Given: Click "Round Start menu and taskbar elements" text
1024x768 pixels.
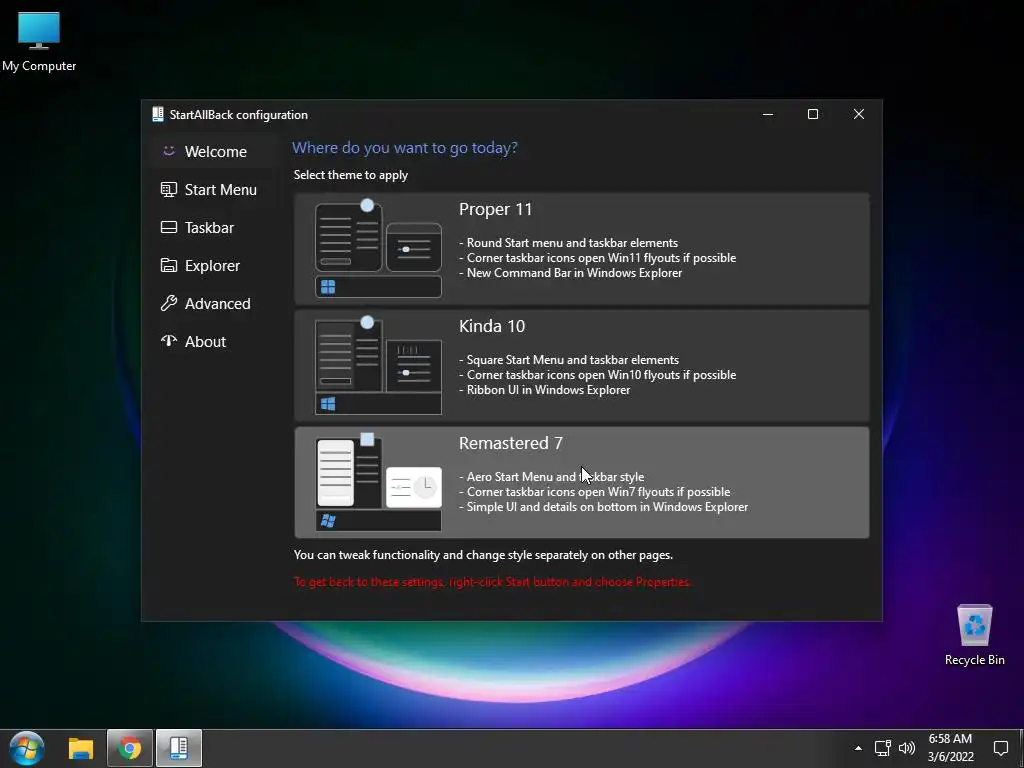Looking at the screenshot, I should [x=572, y=243].
